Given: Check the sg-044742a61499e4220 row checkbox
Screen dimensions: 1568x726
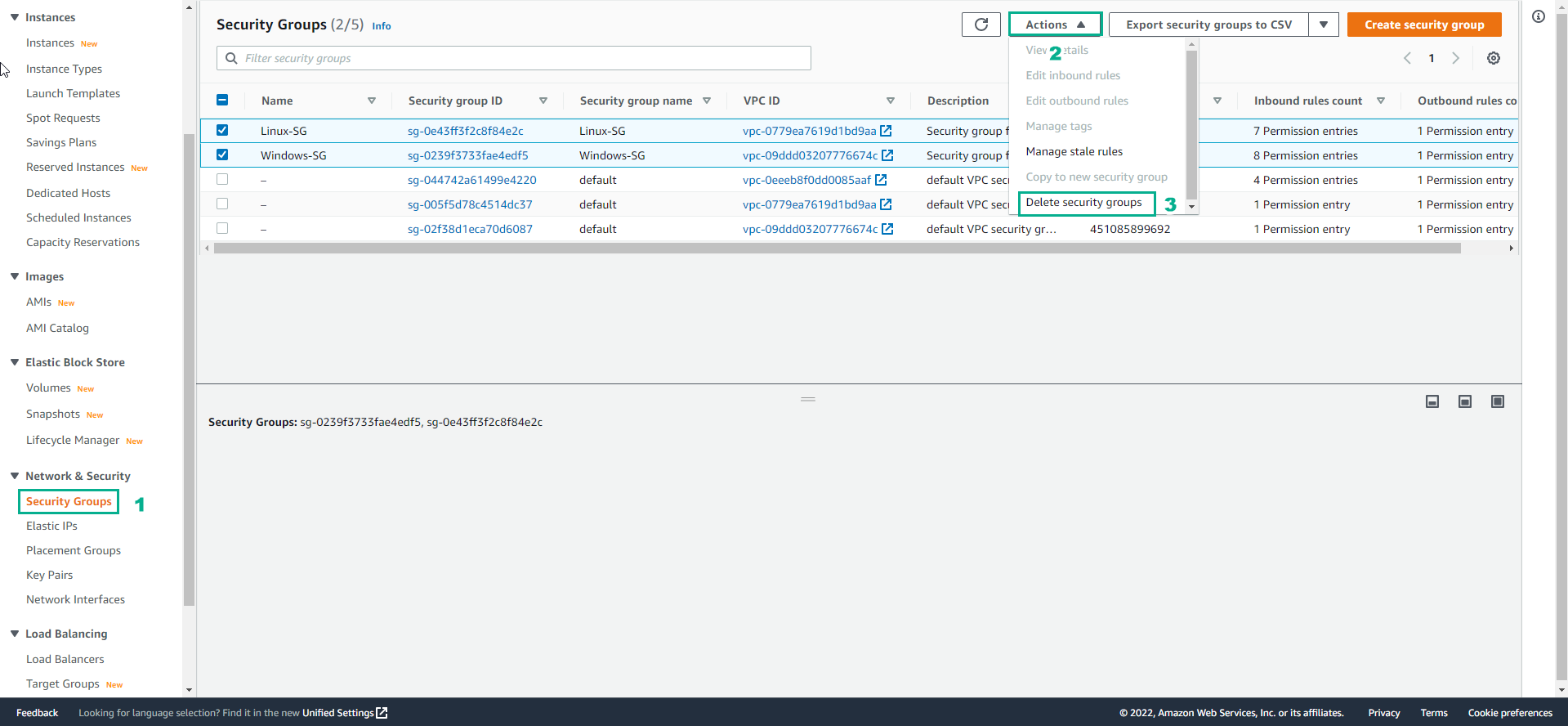Looking at the screenshot, I should 222,179.
